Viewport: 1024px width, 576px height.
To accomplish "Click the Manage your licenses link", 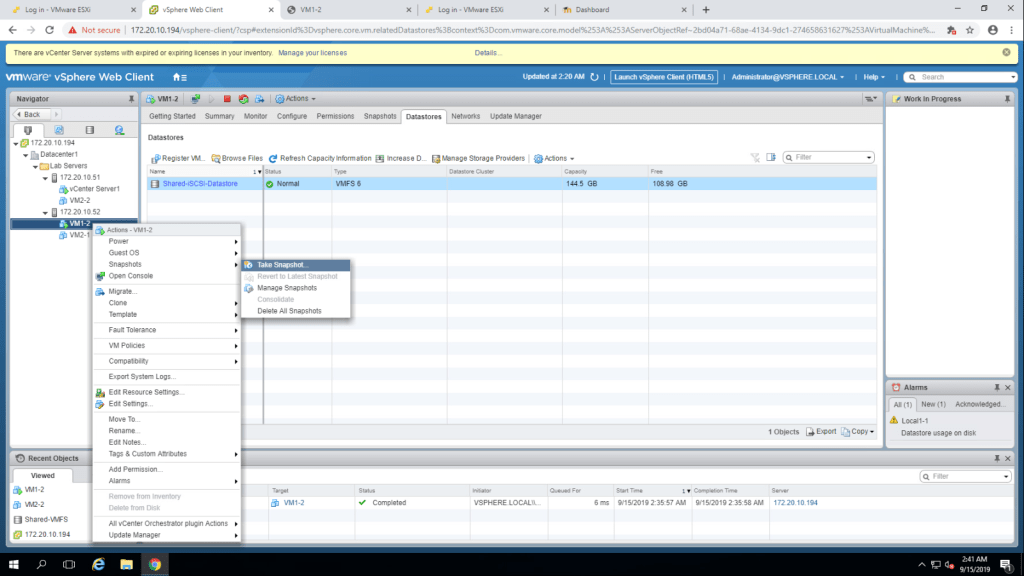I will tap(312, 52).
